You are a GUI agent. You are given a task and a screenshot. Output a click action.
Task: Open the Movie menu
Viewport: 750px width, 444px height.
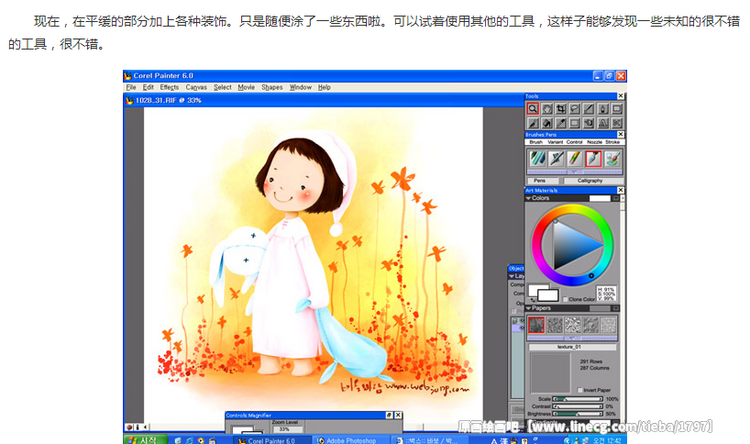click(x=246, y=87)
